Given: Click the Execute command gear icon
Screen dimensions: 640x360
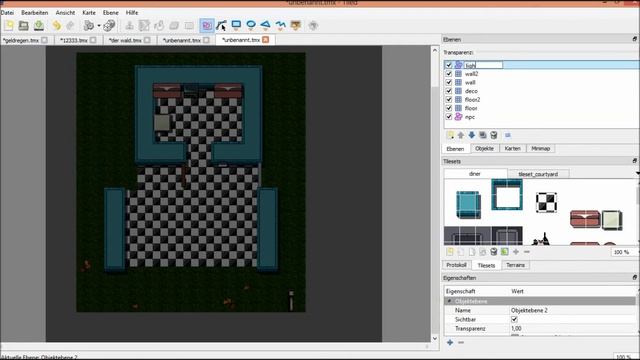Looking at the screenshot, I should point(88,26).
